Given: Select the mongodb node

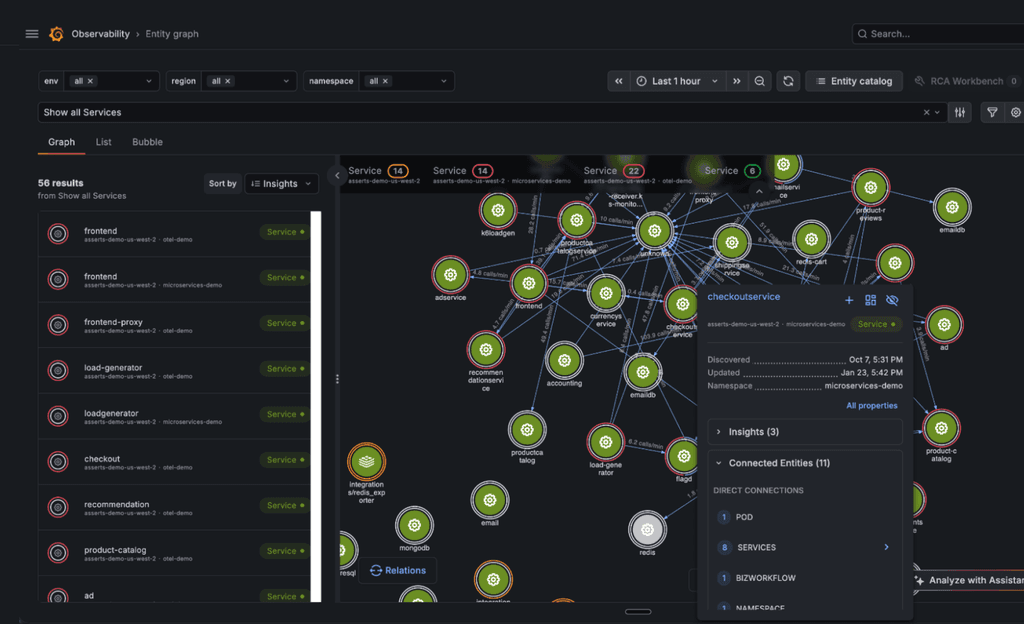Looking at the screenshot, I should click(414, 525).
